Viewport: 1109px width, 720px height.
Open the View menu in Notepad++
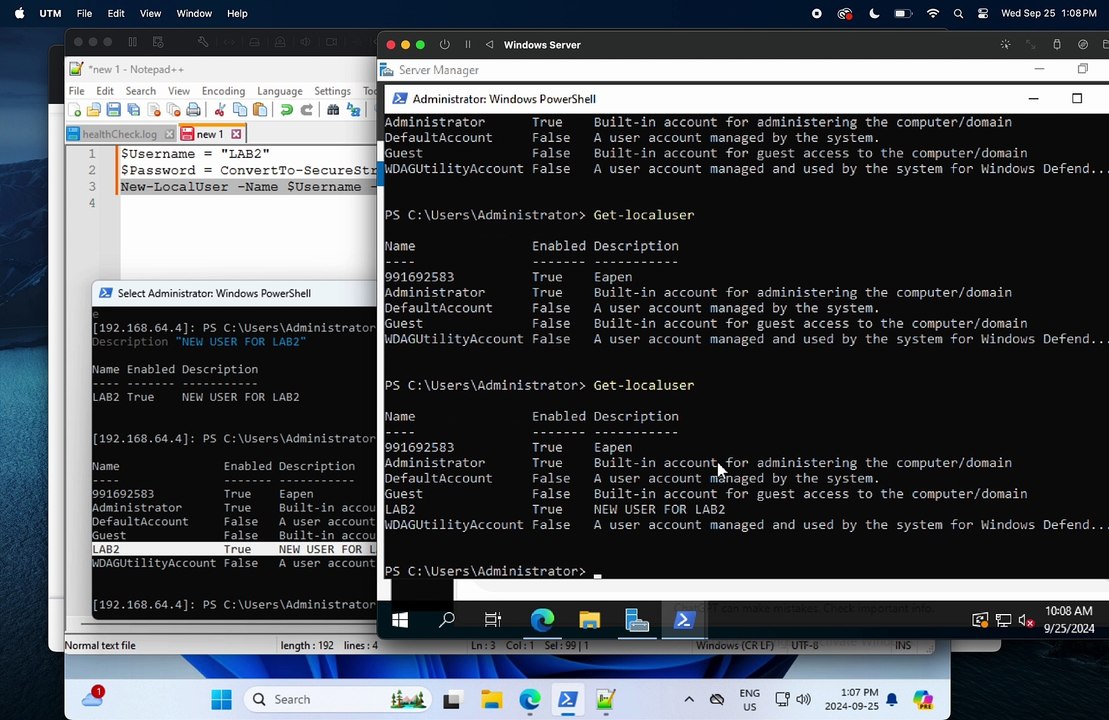pos(179,91)
